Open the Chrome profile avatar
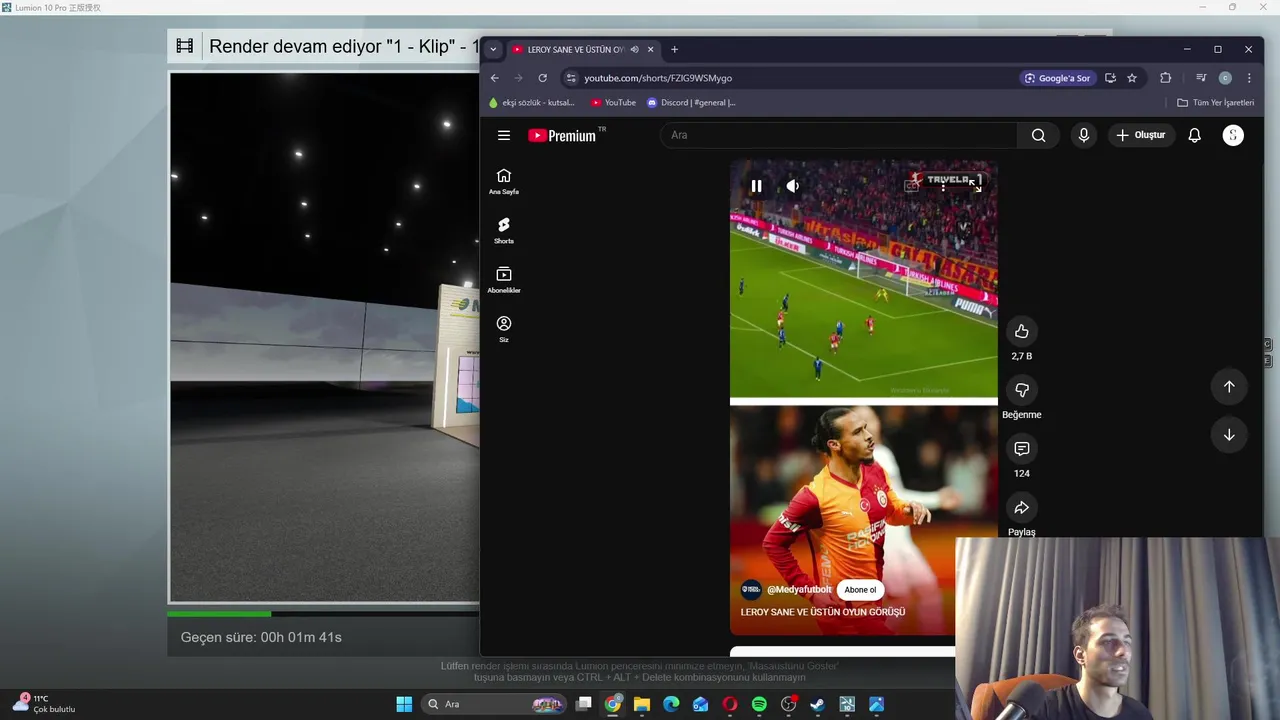The image size is (1280, 720). click(1225, 78)
